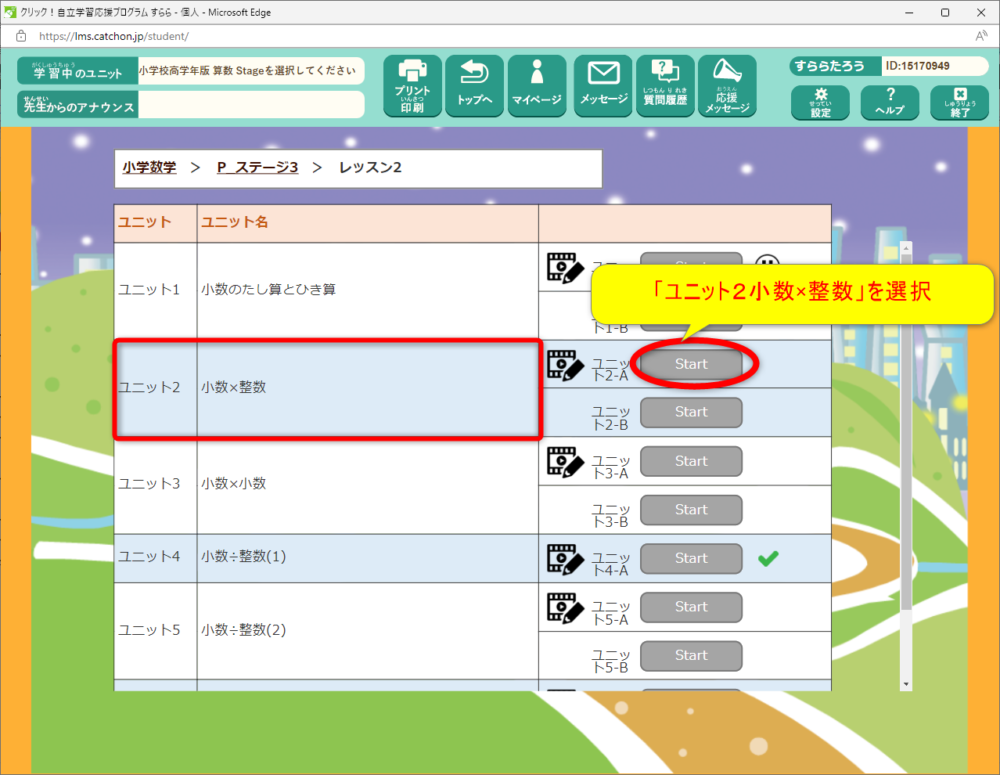Click the unit list scrollbar thumb

(x=906, y=431)
